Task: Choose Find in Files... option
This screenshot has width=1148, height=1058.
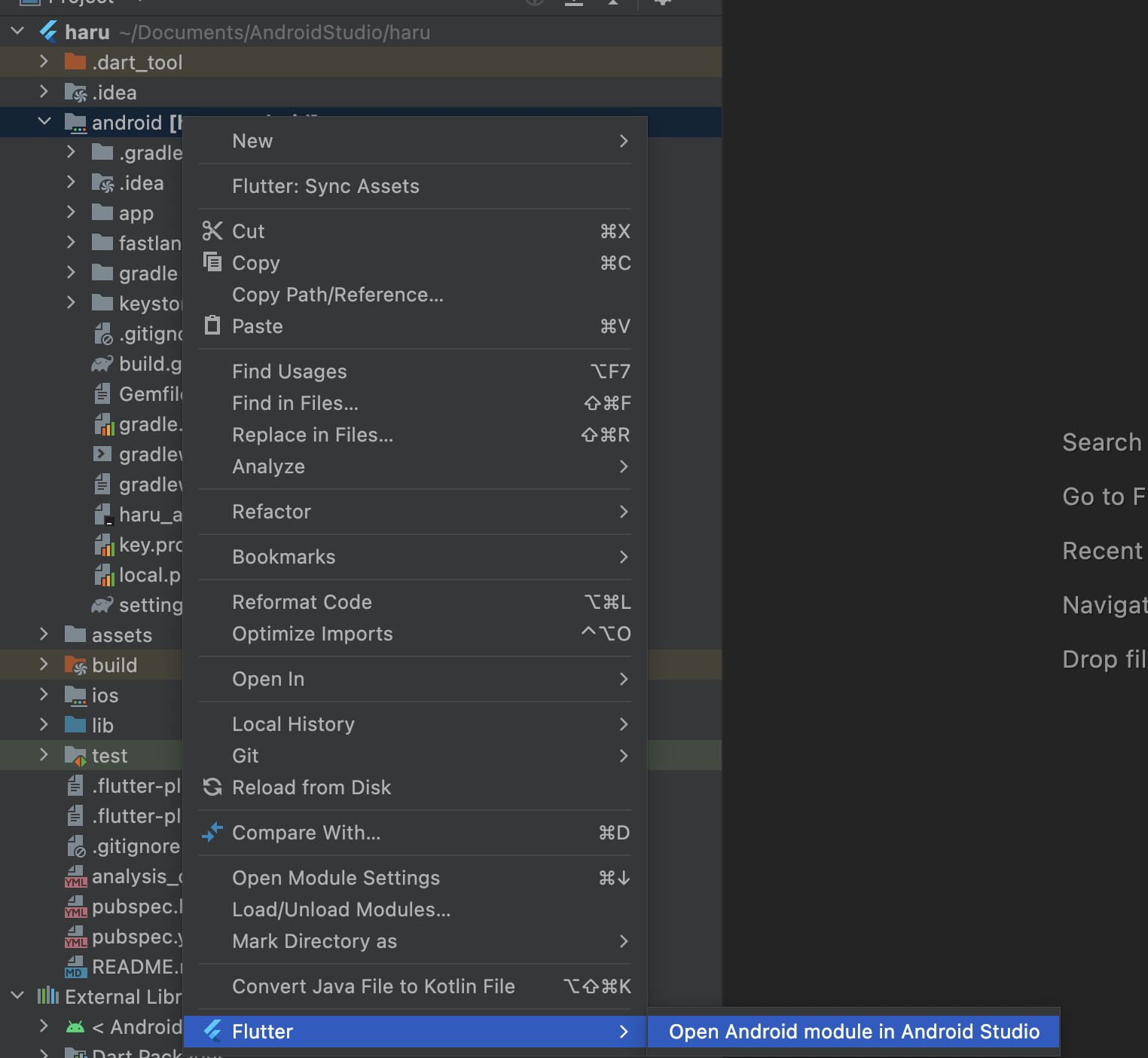Action: coord(415,403)
